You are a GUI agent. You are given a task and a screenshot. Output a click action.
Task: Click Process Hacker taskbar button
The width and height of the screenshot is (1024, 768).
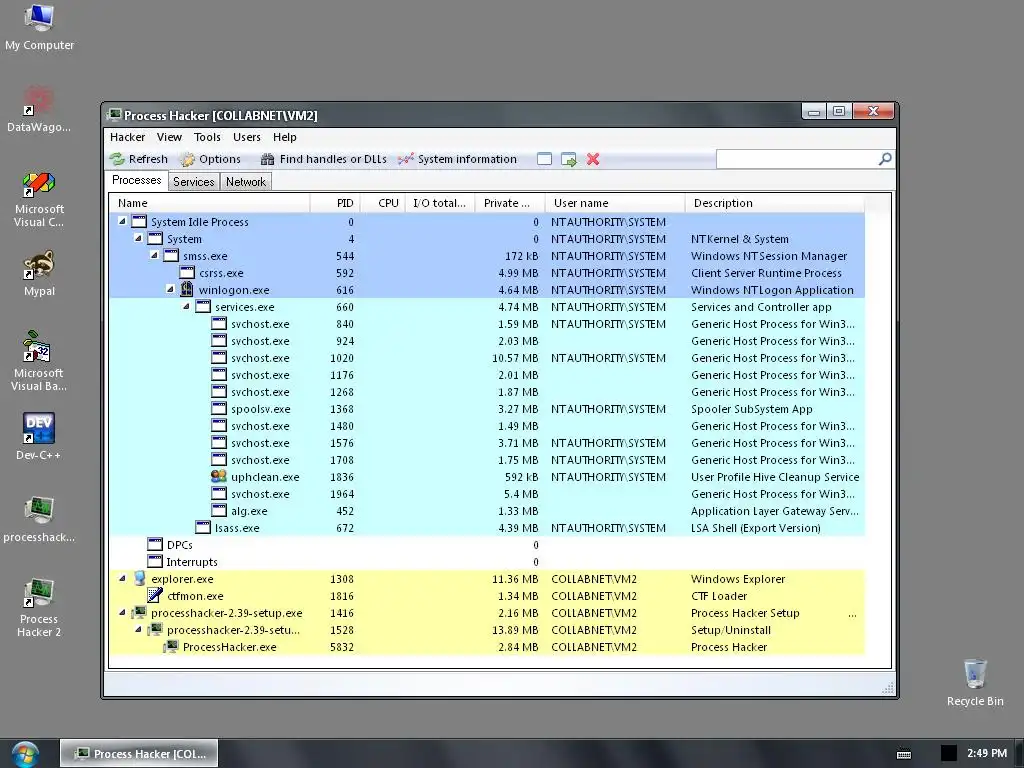pyautogui.click(x=139, y=754)
